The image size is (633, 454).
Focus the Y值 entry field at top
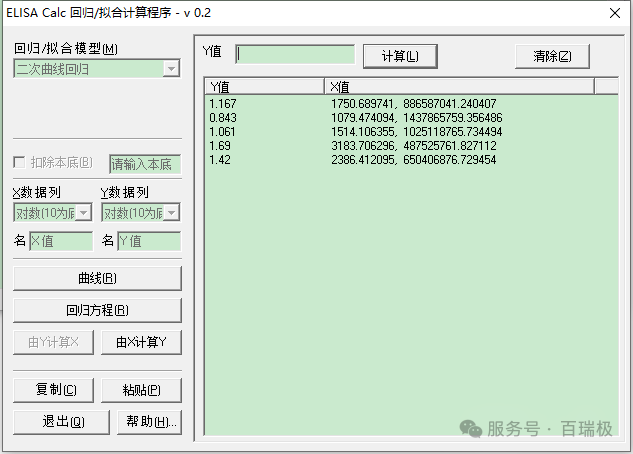click(295, 54)
